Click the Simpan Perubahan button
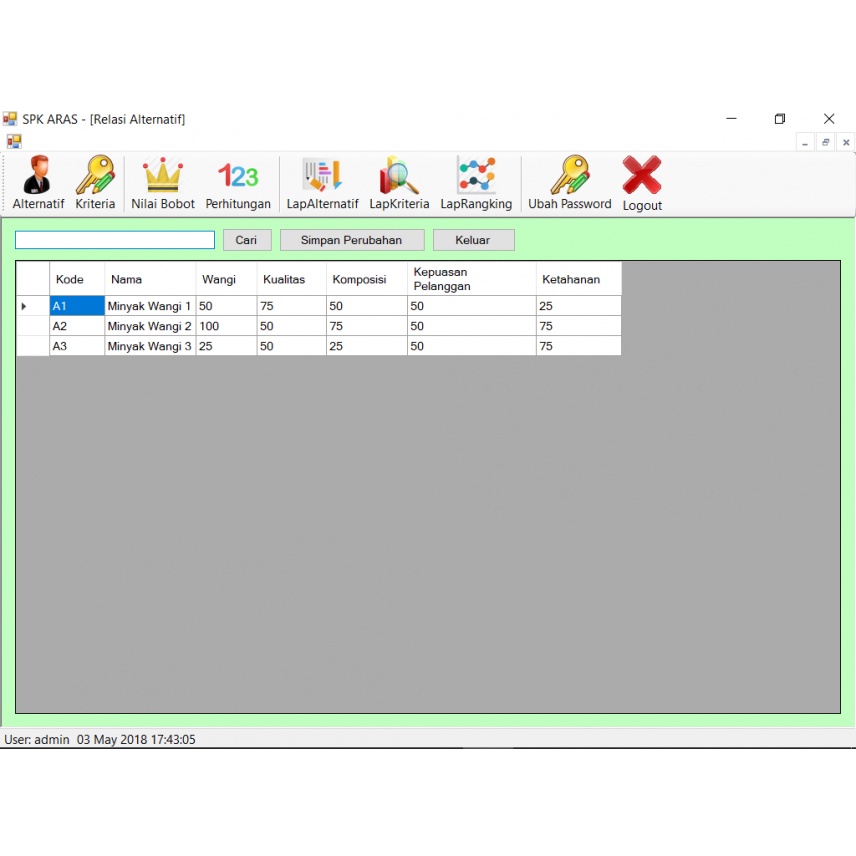Viewport: 856px width, 856px height. tap(352, 240)
